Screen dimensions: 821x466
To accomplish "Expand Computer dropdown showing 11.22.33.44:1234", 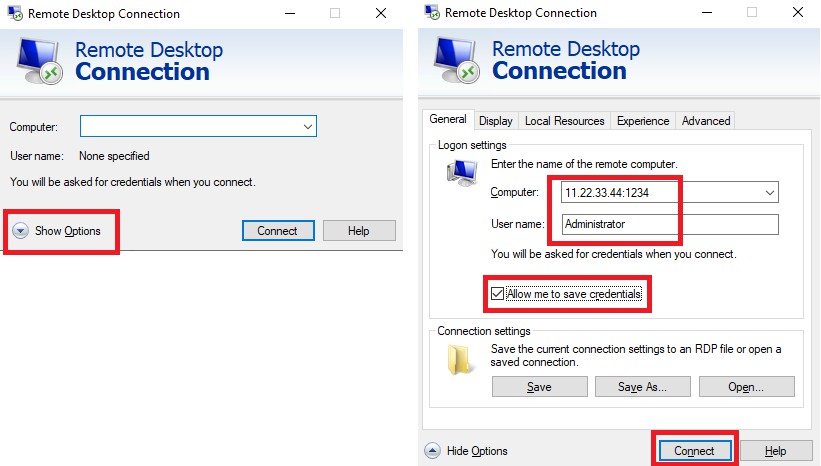I will click(x=770, y=193).
